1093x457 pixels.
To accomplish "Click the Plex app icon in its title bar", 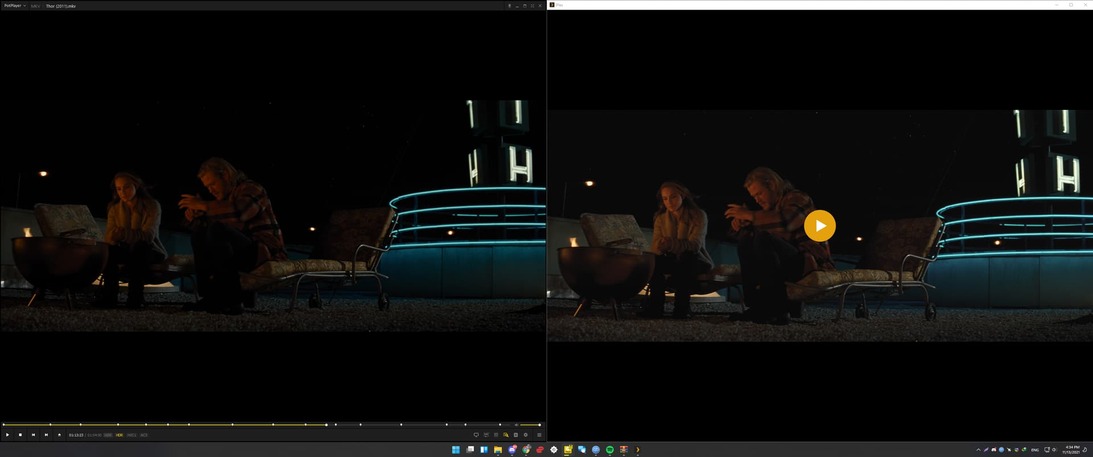I will coord(552,5).
